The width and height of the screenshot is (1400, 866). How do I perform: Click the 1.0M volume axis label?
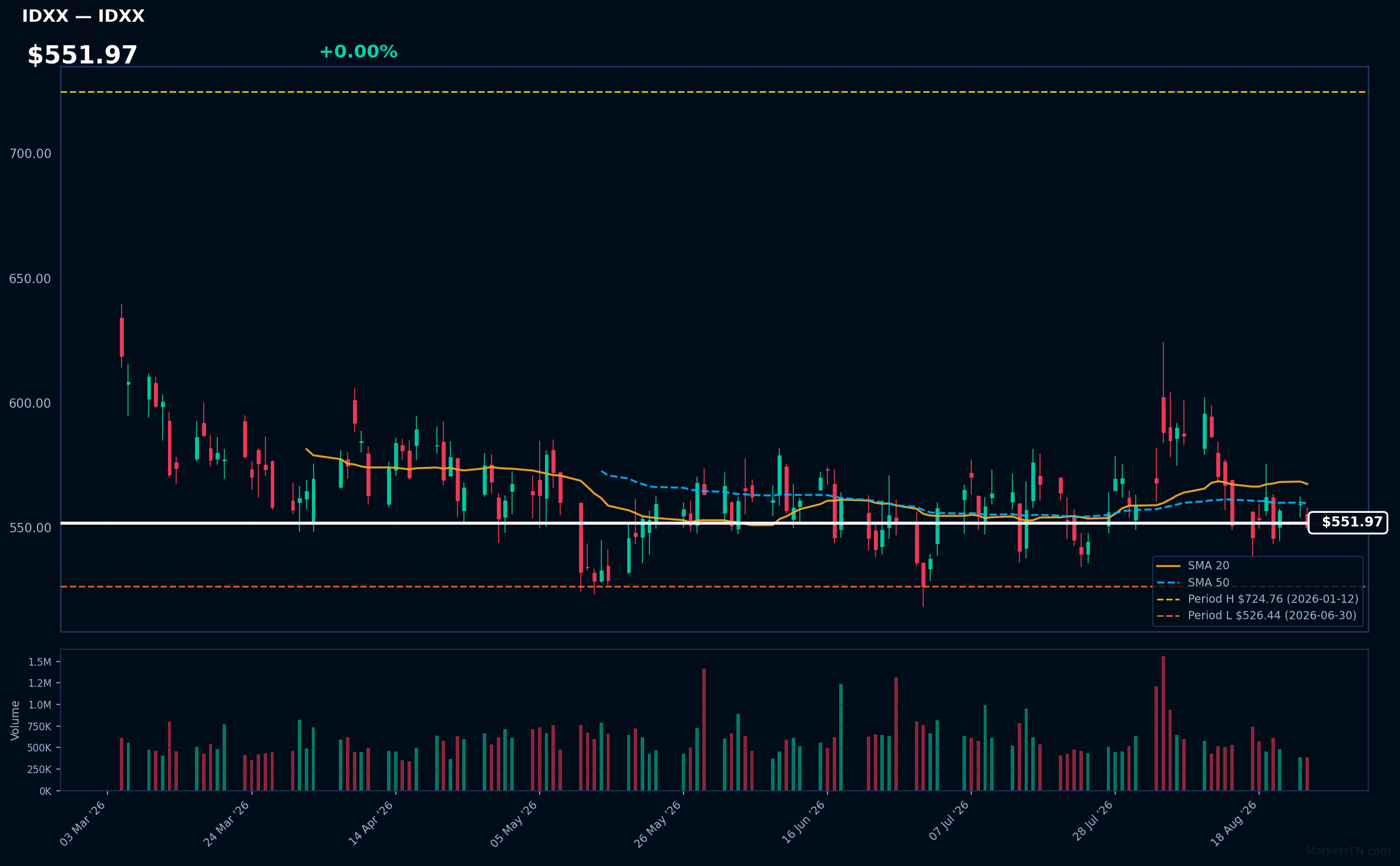(x=40, y=705)
